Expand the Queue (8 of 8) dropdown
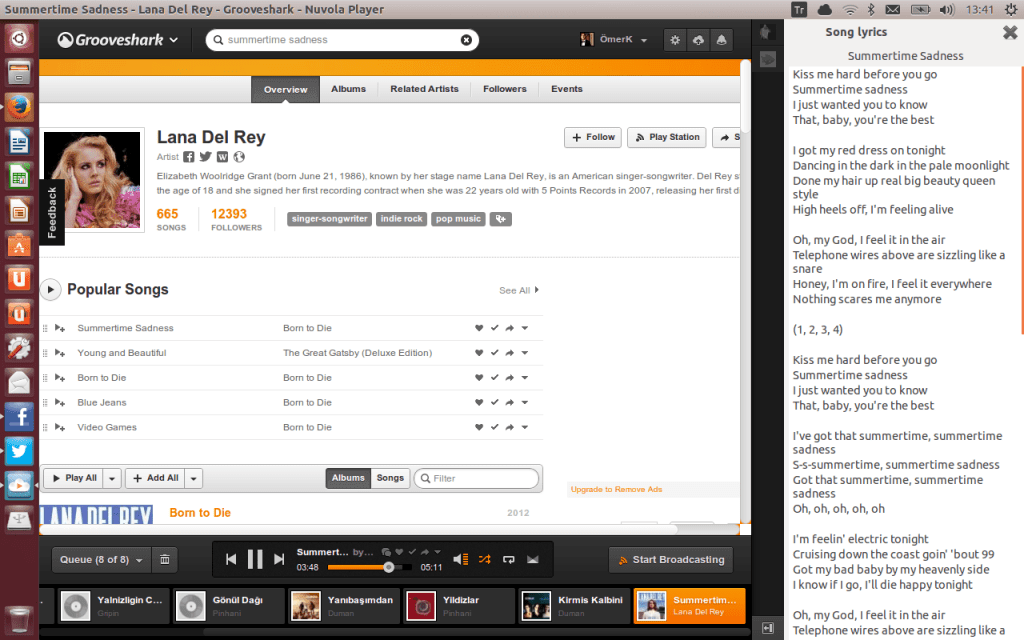This screenshot has width=1024, height=640. point(101,560)
